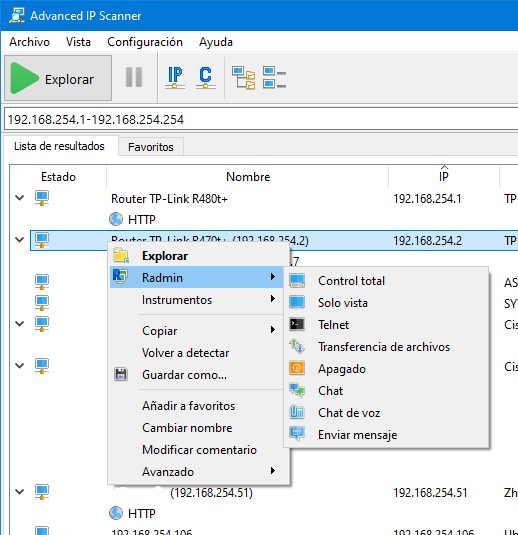Choose Solo vista in Radmin submenu

click(x=386, y=303)
